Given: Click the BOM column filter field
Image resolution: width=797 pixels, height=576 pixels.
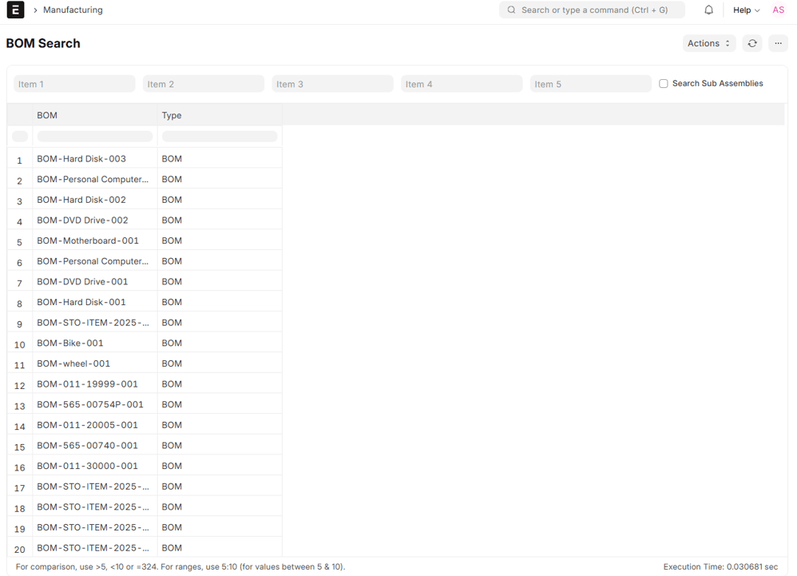Looking at the screenshot, I should [95, 136].
